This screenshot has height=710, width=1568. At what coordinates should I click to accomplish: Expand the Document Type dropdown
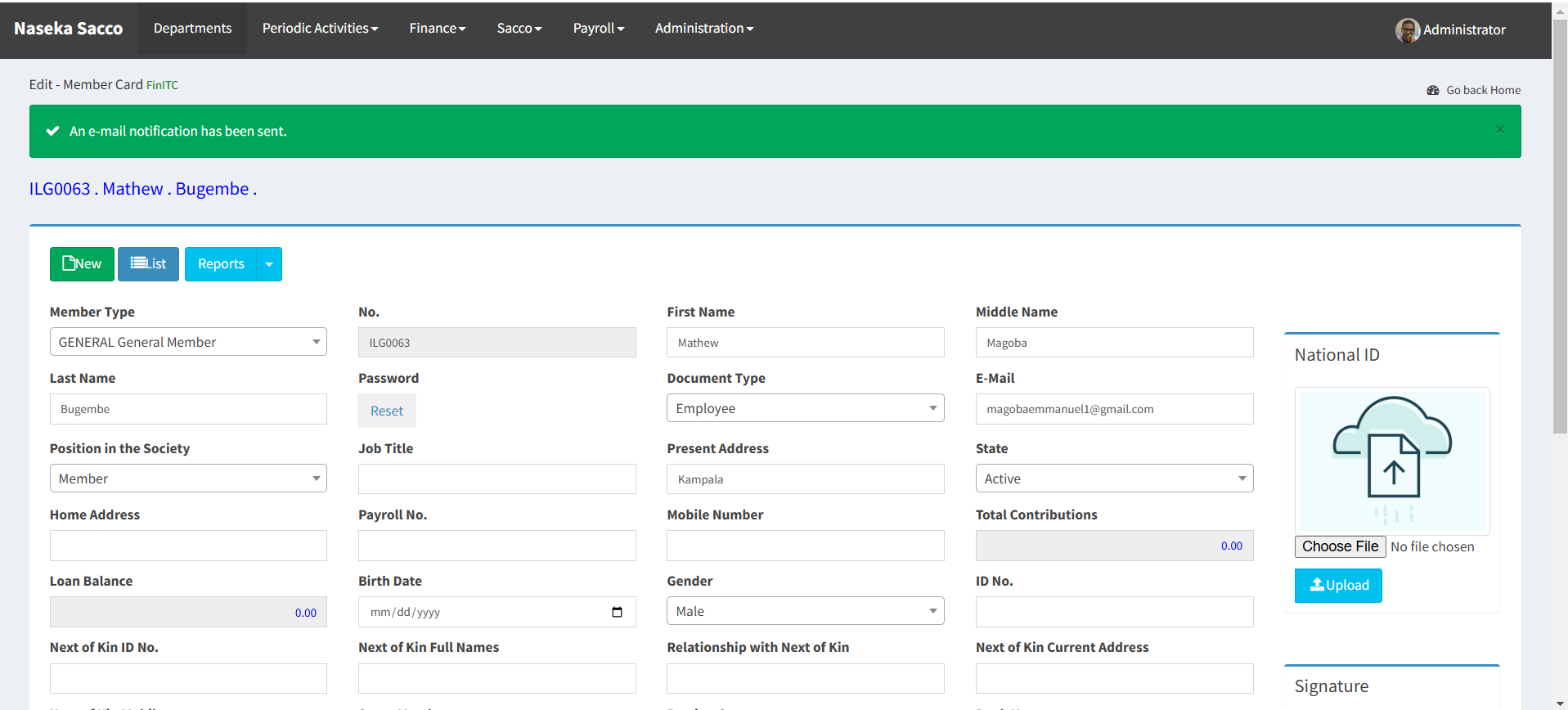pos(805,408)
